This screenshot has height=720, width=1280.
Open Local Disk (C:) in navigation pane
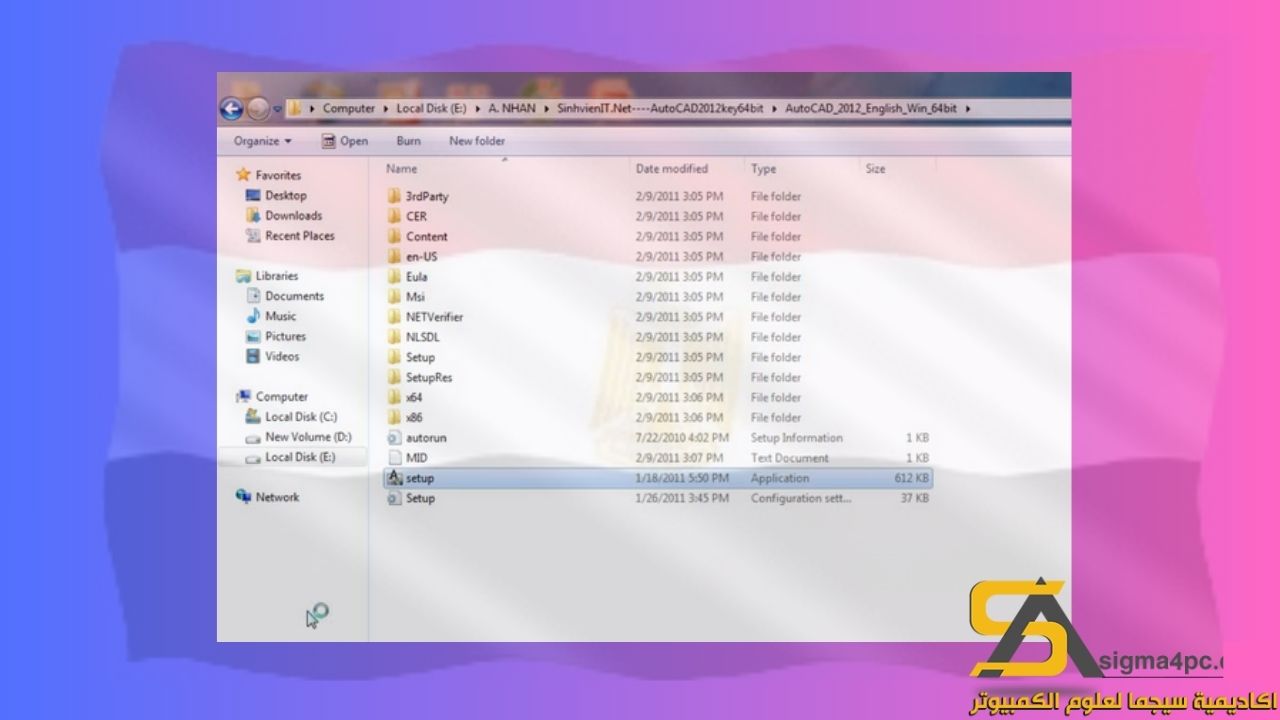[301, 417]
